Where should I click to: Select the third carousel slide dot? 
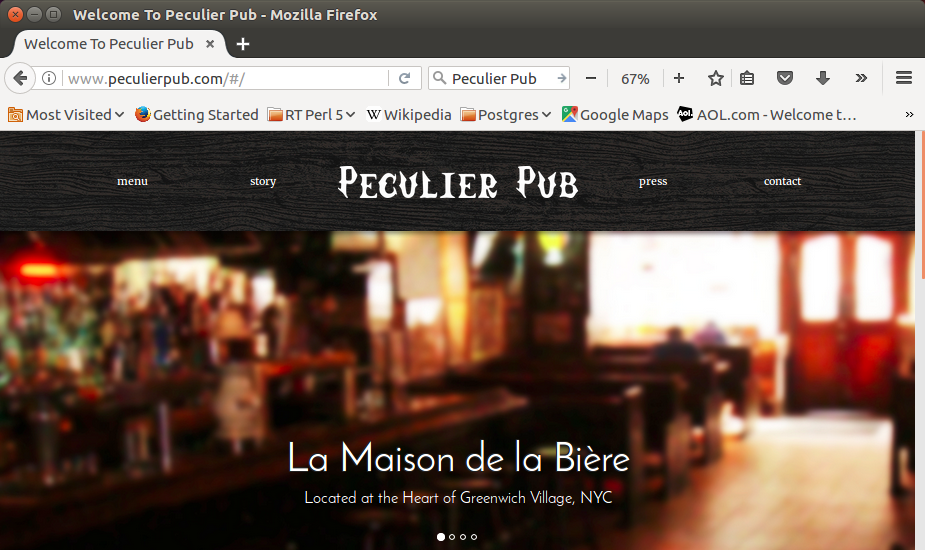pyautogui.click(x=463, y=537)
